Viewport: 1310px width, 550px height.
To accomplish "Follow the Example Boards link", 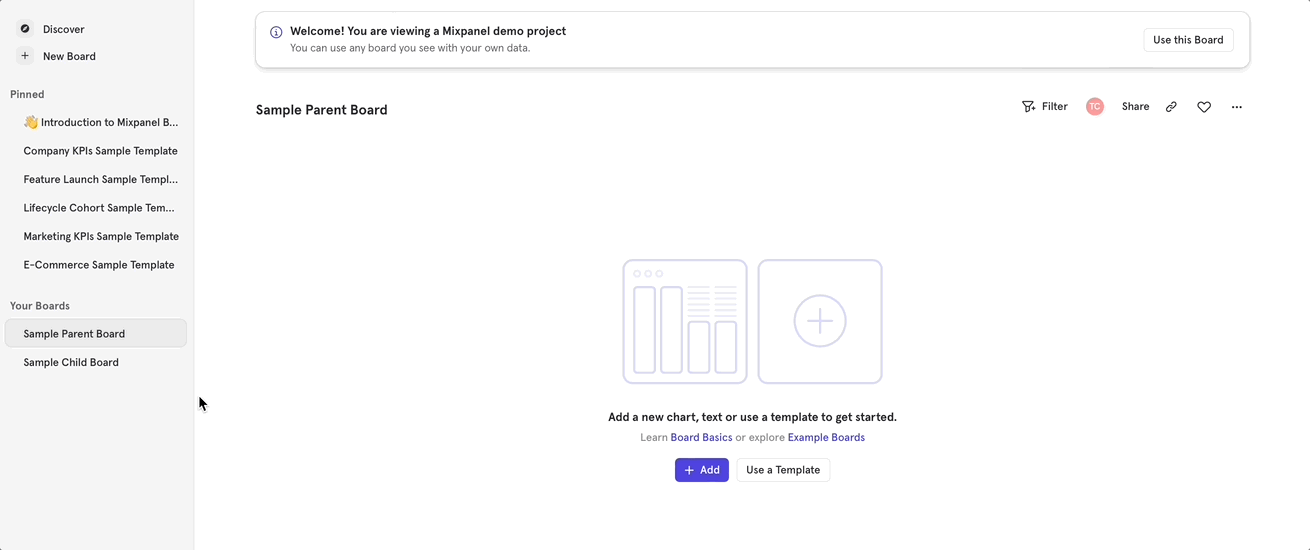I will point(826,438).
